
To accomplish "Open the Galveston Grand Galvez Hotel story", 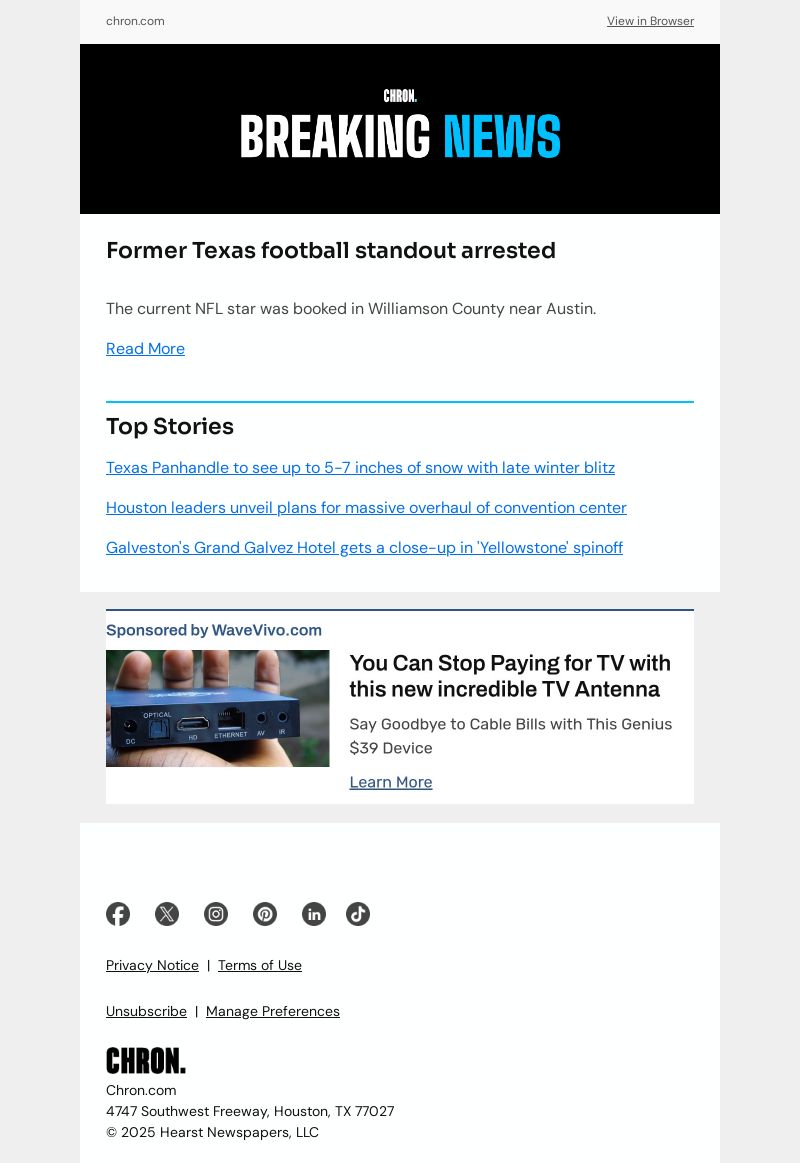I will (364, 547).
